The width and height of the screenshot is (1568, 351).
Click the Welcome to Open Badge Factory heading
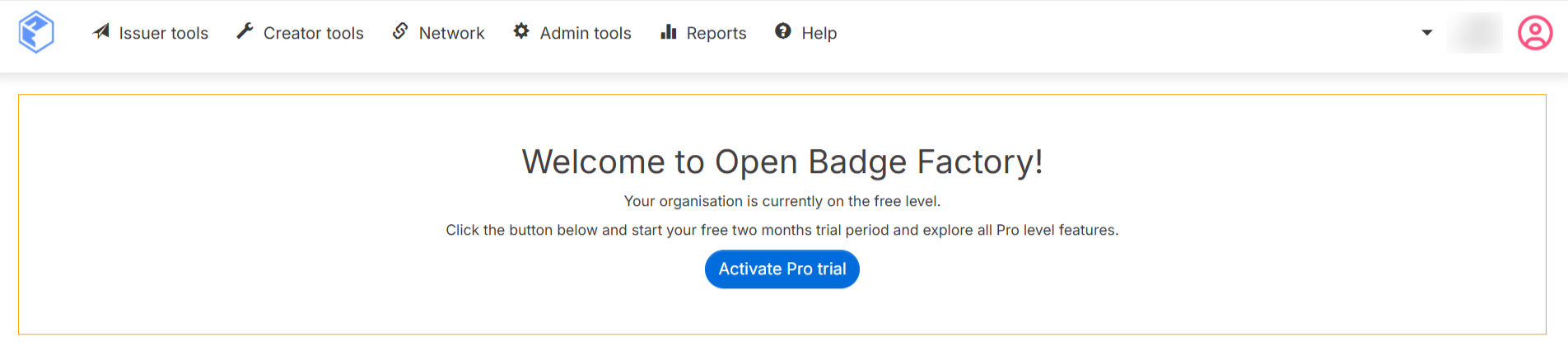click(x=782, y=161)
